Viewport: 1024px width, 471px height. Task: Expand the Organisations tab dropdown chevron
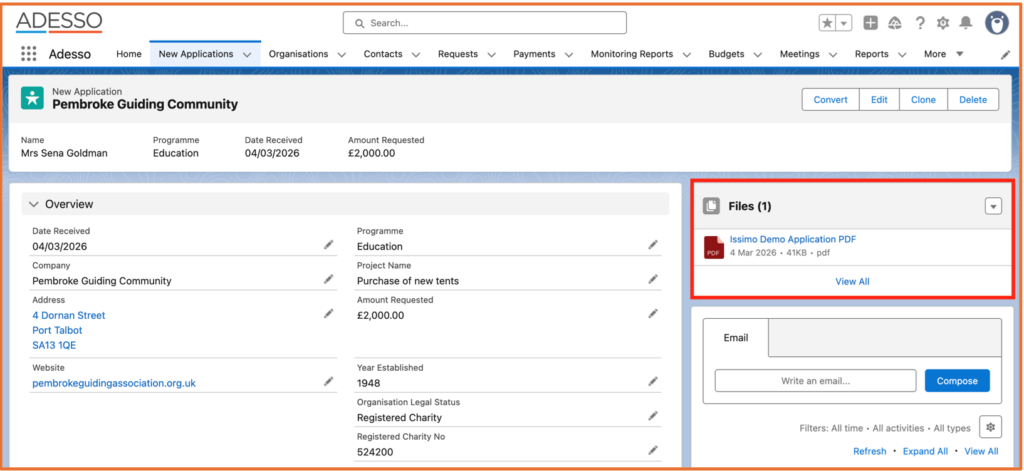pyautogui.click(x=342, y=55)
